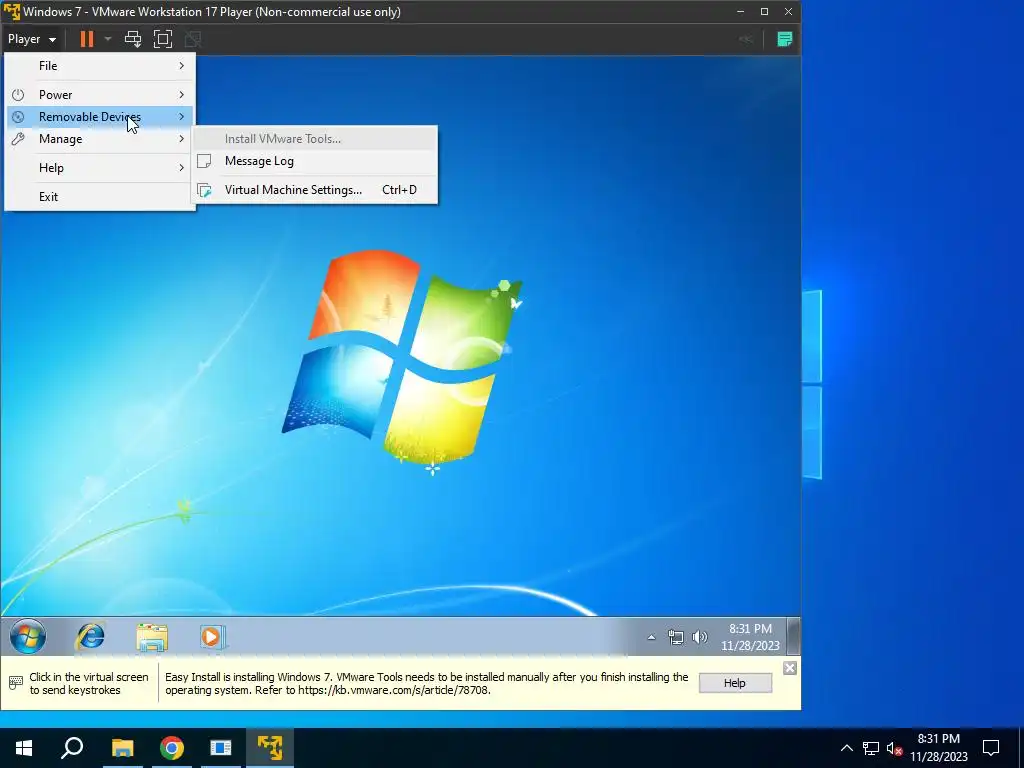Click the Windows 7 volume tray icon
The width and height of the screenshot is (1024, 768).
(699, 637)
